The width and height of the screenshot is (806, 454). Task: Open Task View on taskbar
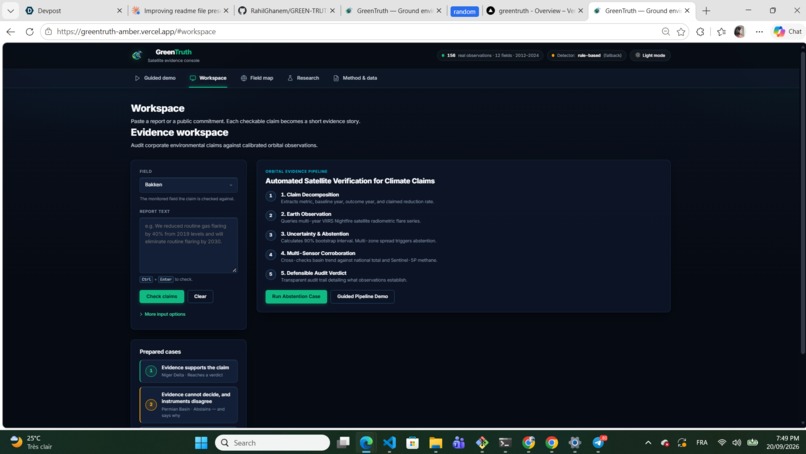click(x=343, y=443)
